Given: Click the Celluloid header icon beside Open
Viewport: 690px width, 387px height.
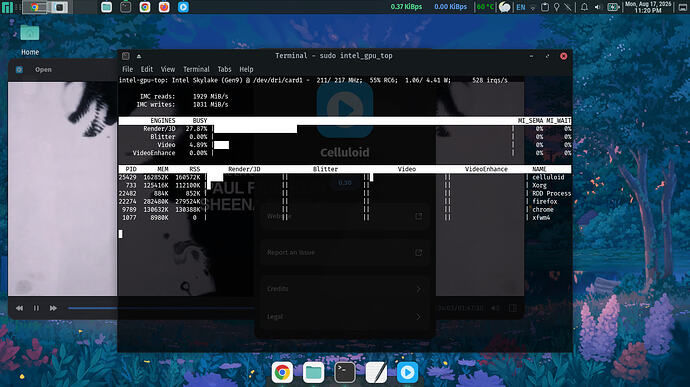Looking at the screenshot, I should 19,70.
